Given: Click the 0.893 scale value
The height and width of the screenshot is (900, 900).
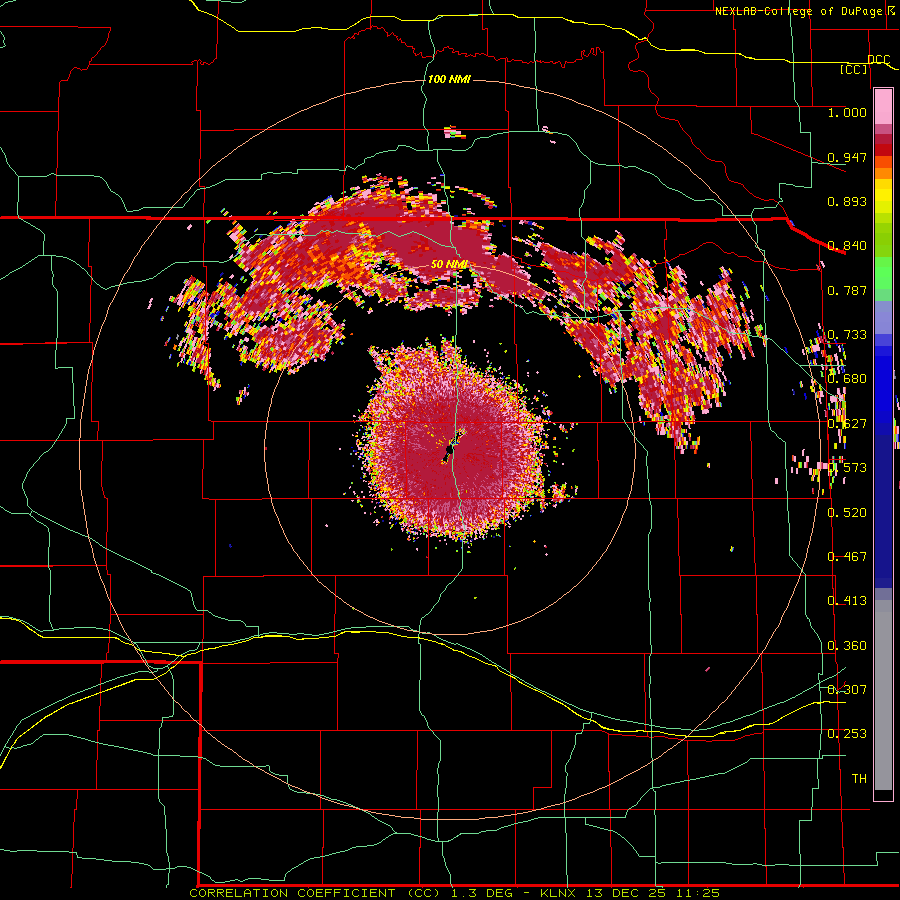Looking at the screenshot, I should 847,201.
